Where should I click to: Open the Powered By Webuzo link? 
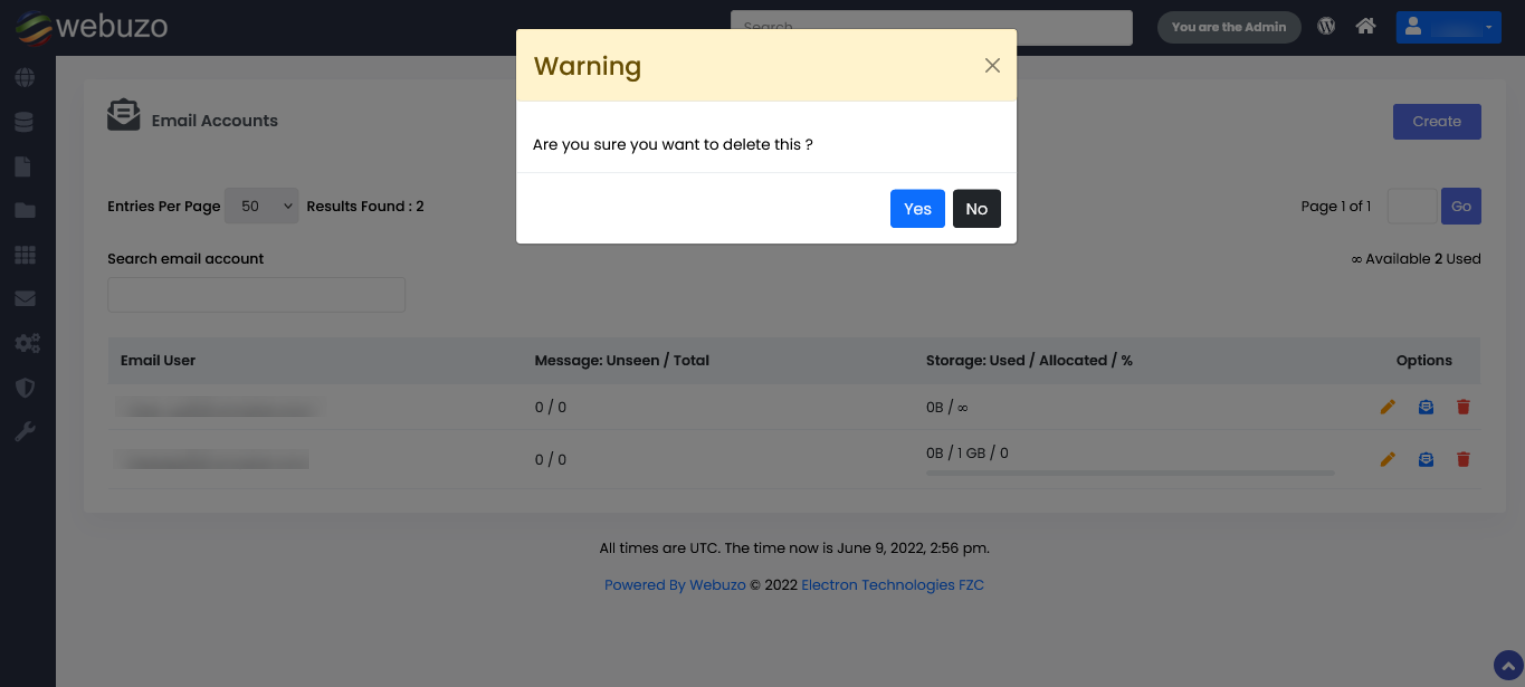[x=675, y=584]
